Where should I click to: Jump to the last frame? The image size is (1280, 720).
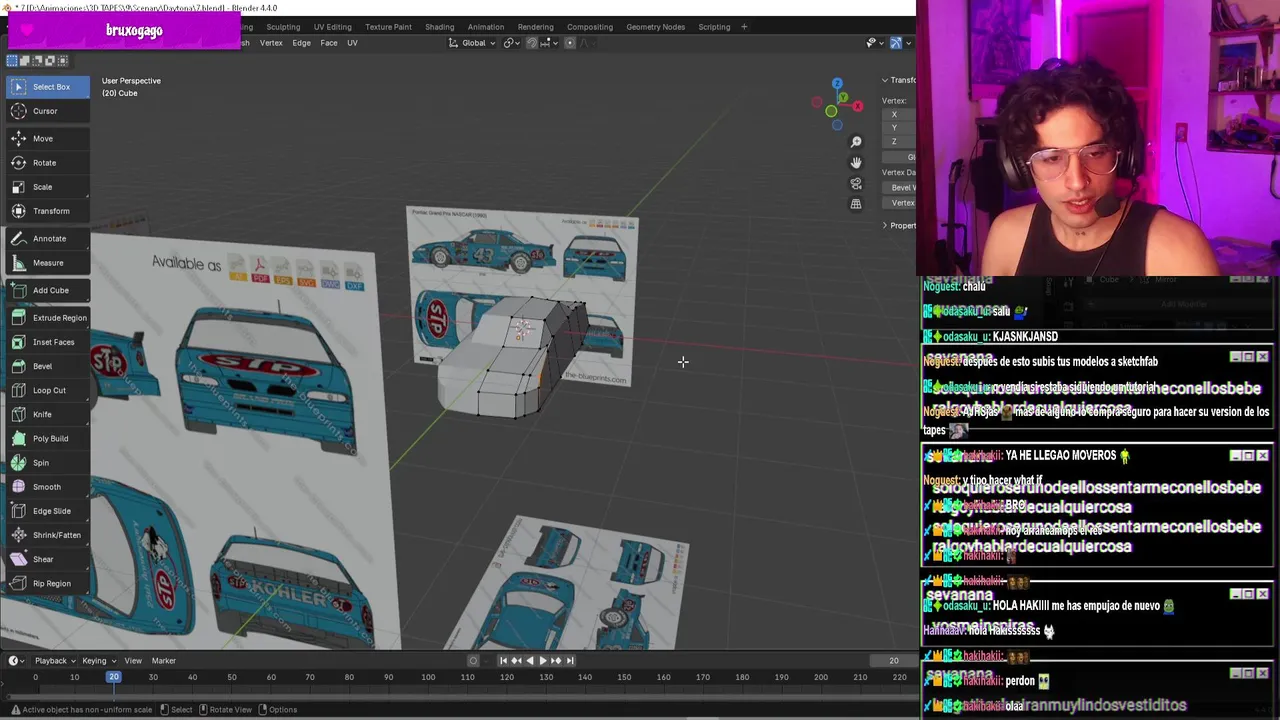tap(570, 660)
